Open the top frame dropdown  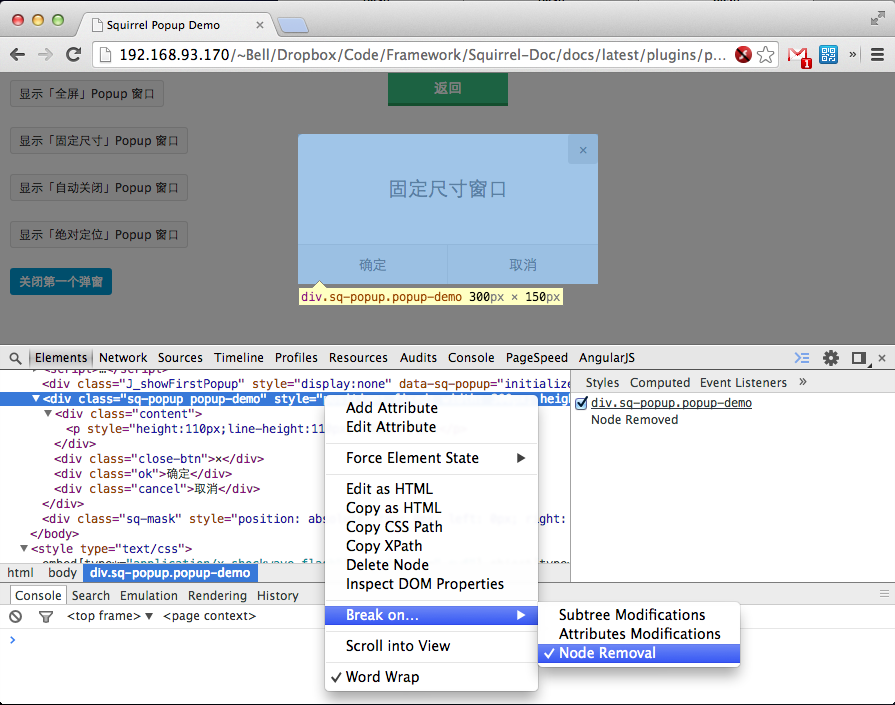110,616
